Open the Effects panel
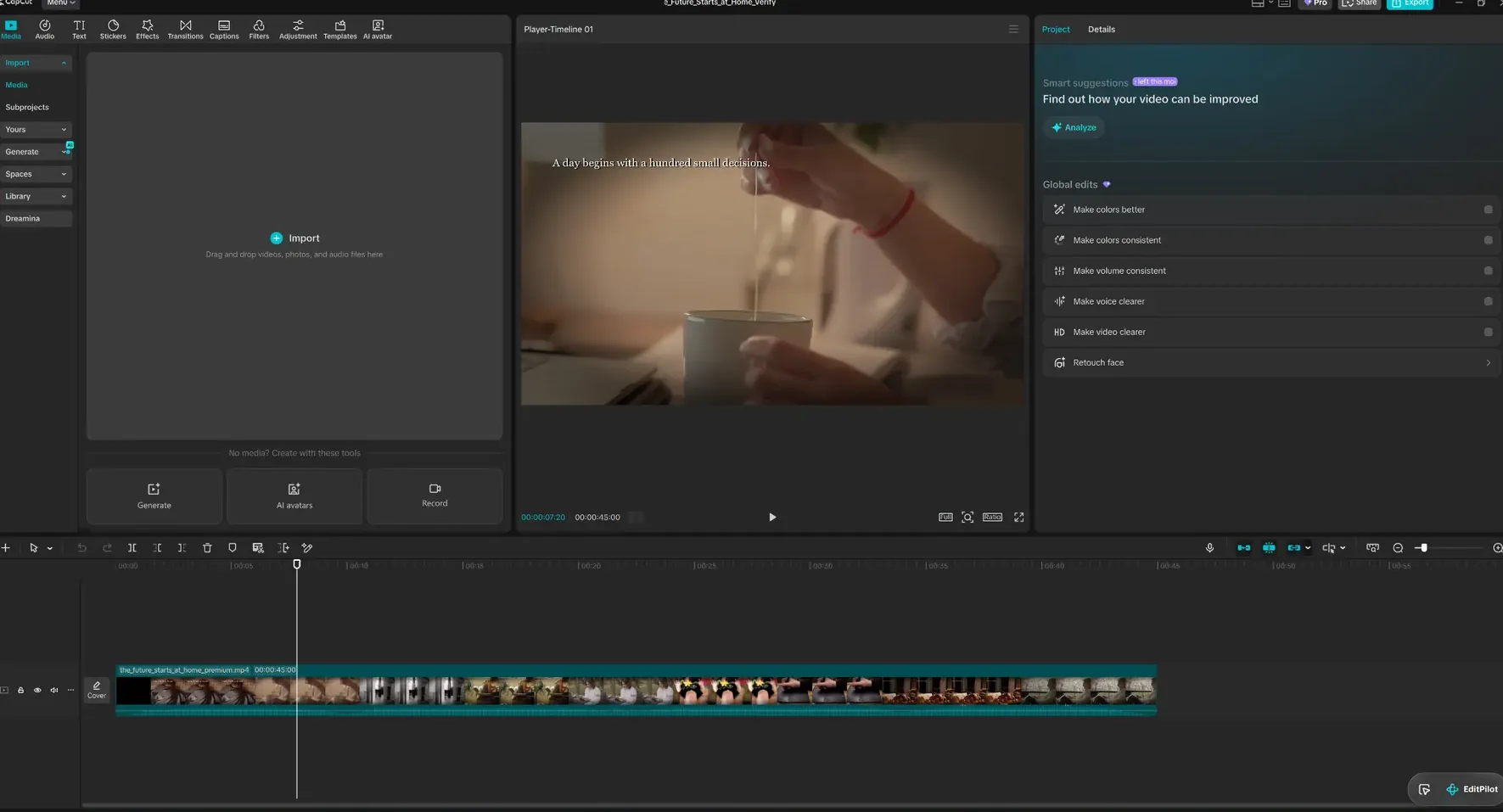 pyautogui.click(x=147, y=30)
